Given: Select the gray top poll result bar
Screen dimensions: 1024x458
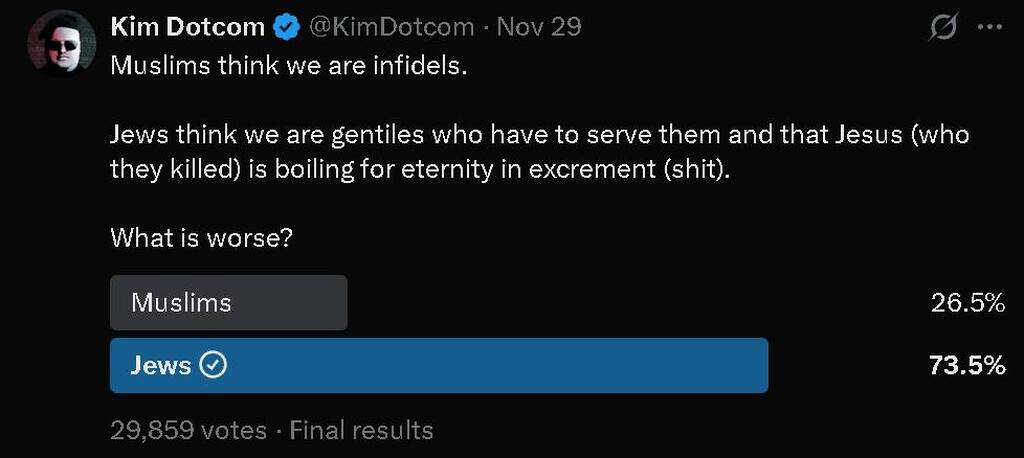Looking at the screenshot, I should click(x=228, y=303).
